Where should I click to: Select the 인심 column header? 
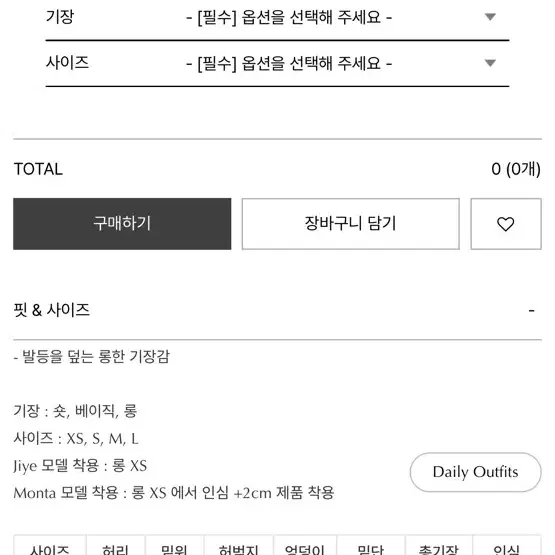point(507,548)
